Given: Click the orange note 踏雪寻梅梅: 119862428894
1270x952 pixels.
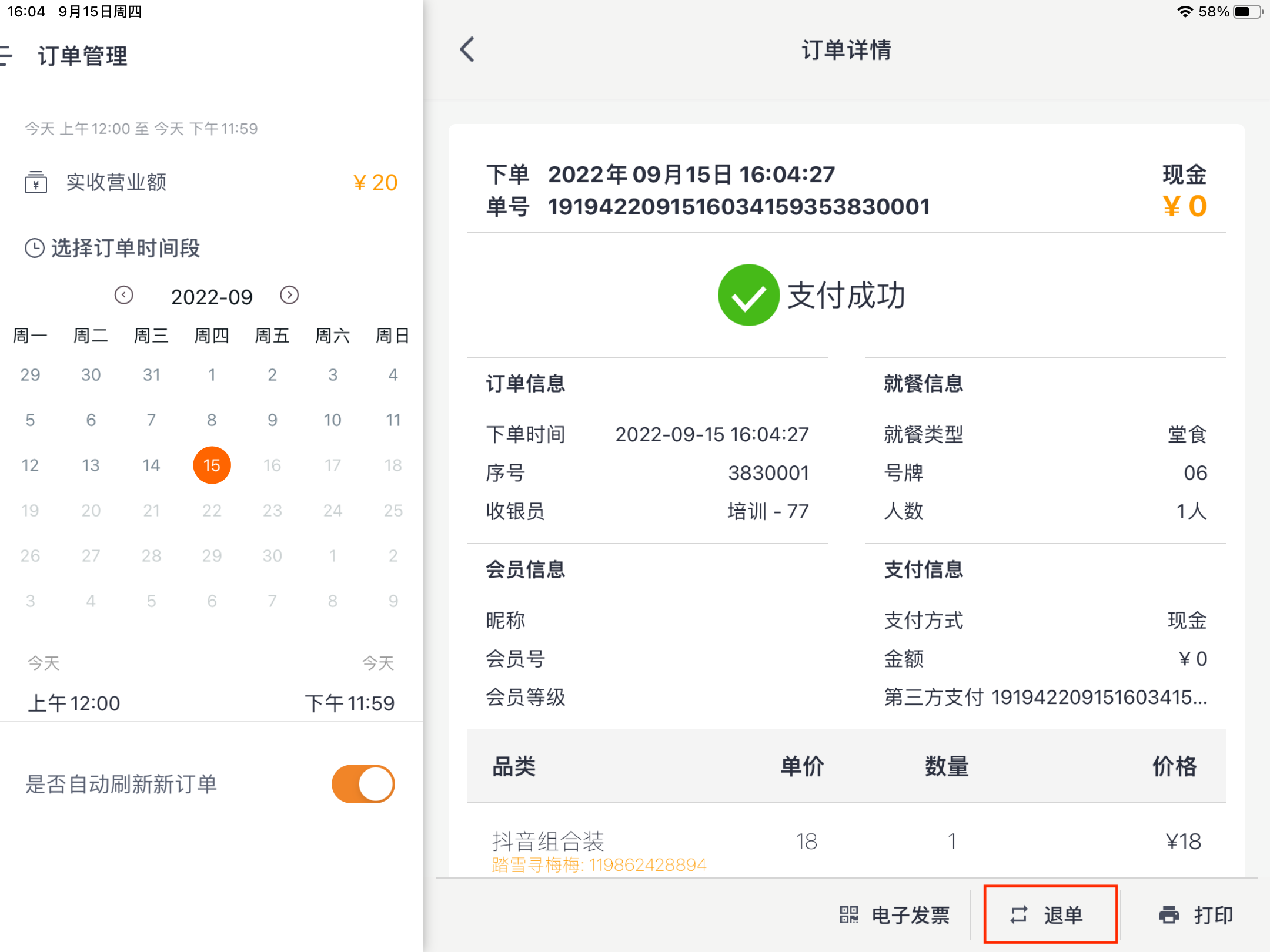Looking at the screenshot, I should tap(599, 865).
